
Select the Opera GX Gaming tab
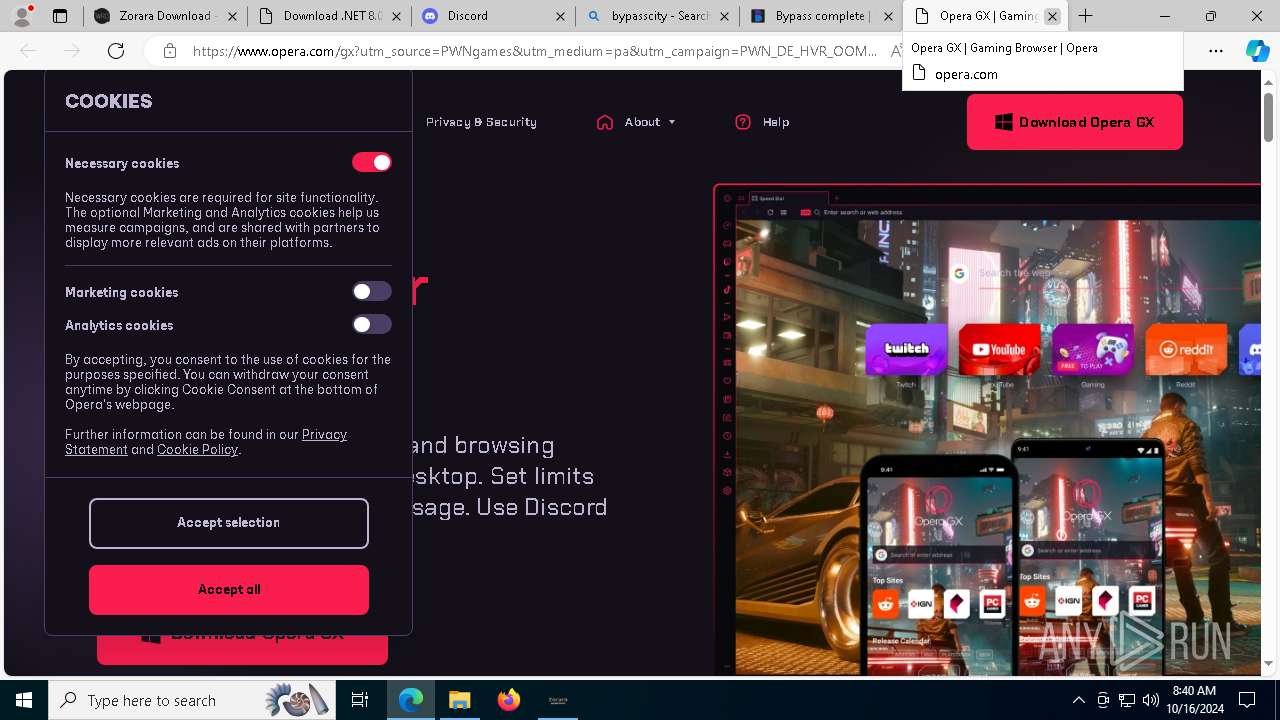tap(975, 16)
